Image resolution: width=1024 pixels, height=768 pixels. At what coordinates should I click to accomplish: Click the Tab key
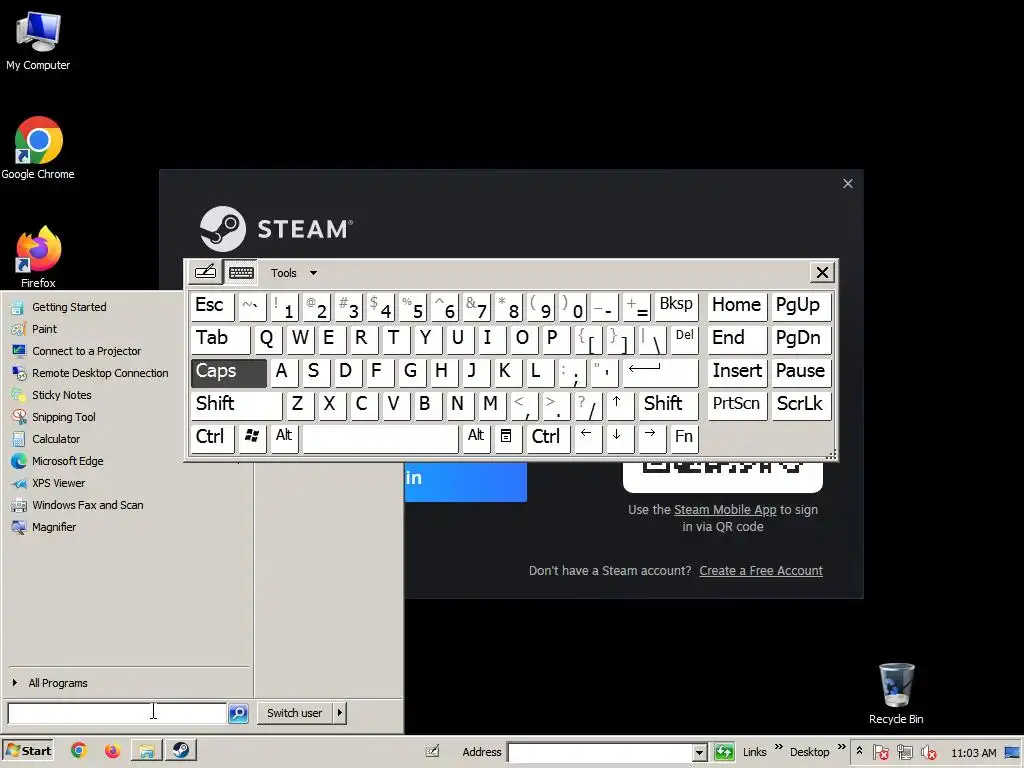point(221,339)
